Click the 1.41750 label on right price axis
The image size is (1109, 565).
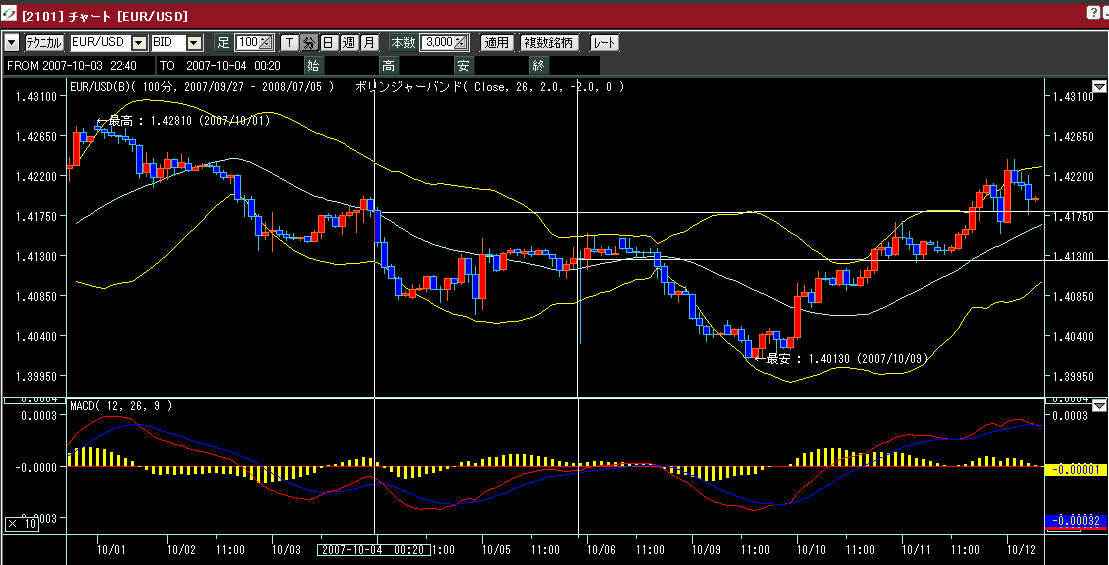[1074, 217]
